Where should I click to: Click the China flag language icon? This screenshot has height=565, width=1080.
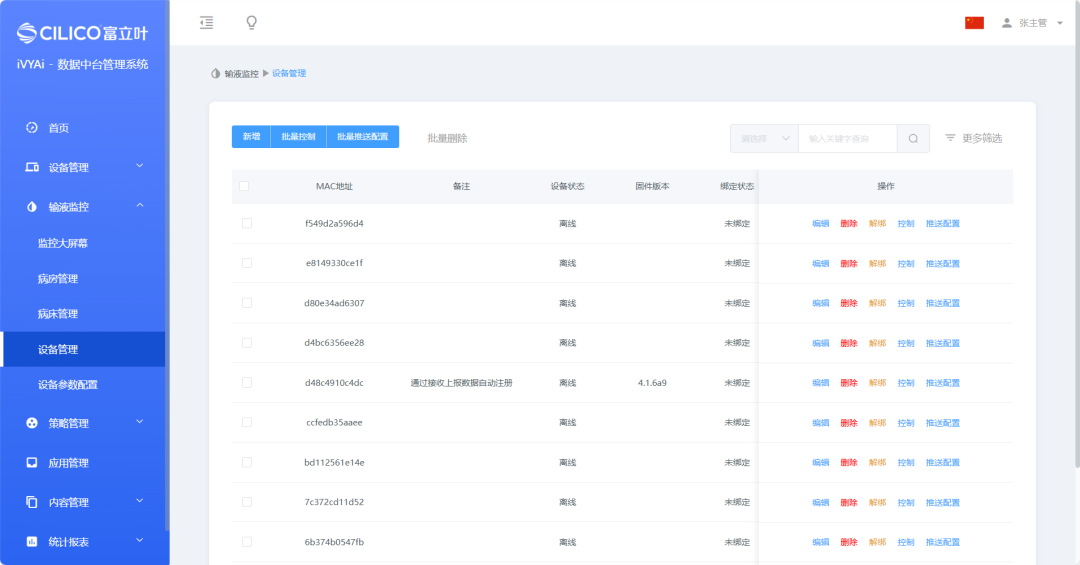point(974,23)
